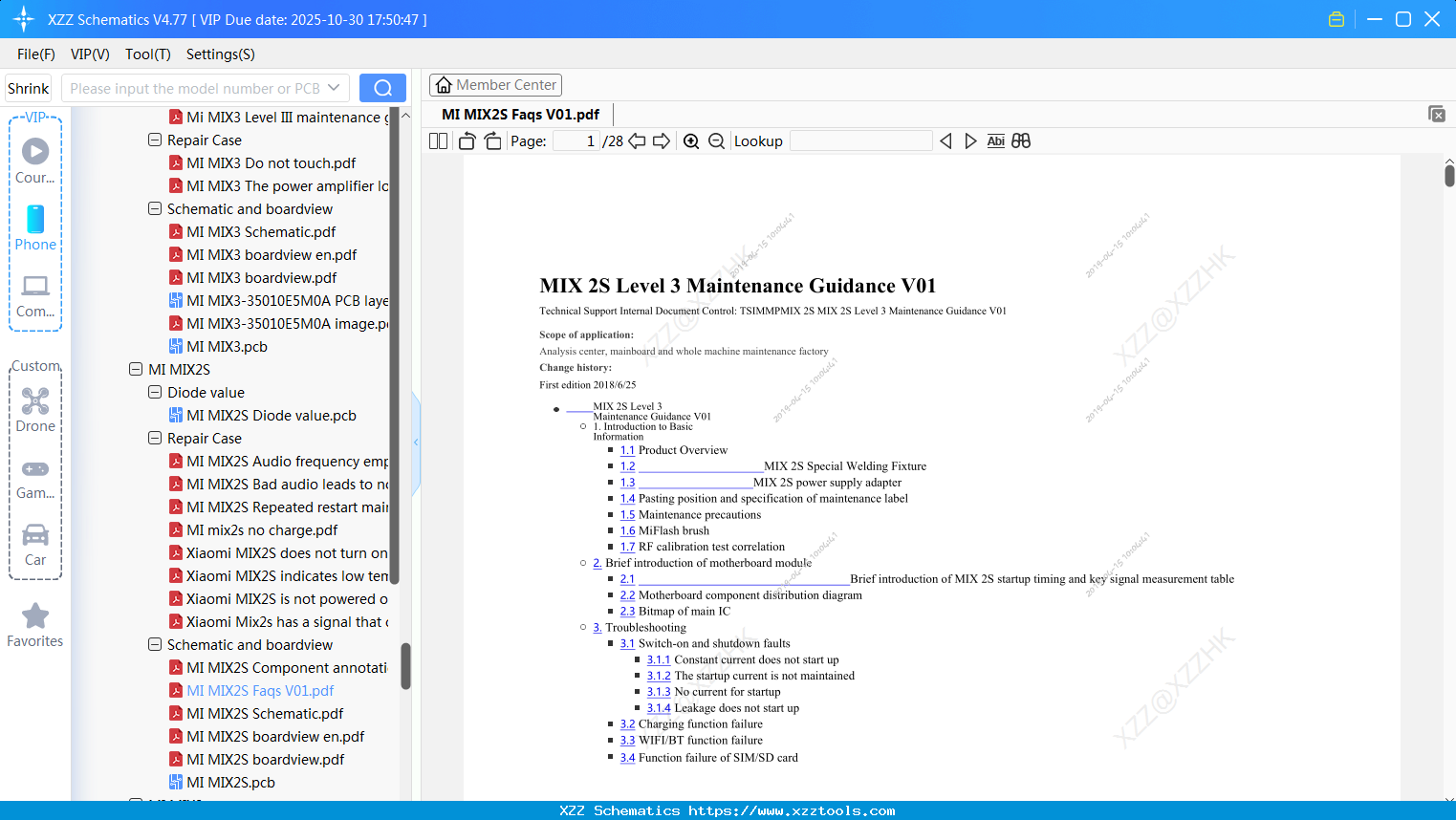Open the MI MIX3.pcb file
The image size is (1456, 820).
coord(227,346)
